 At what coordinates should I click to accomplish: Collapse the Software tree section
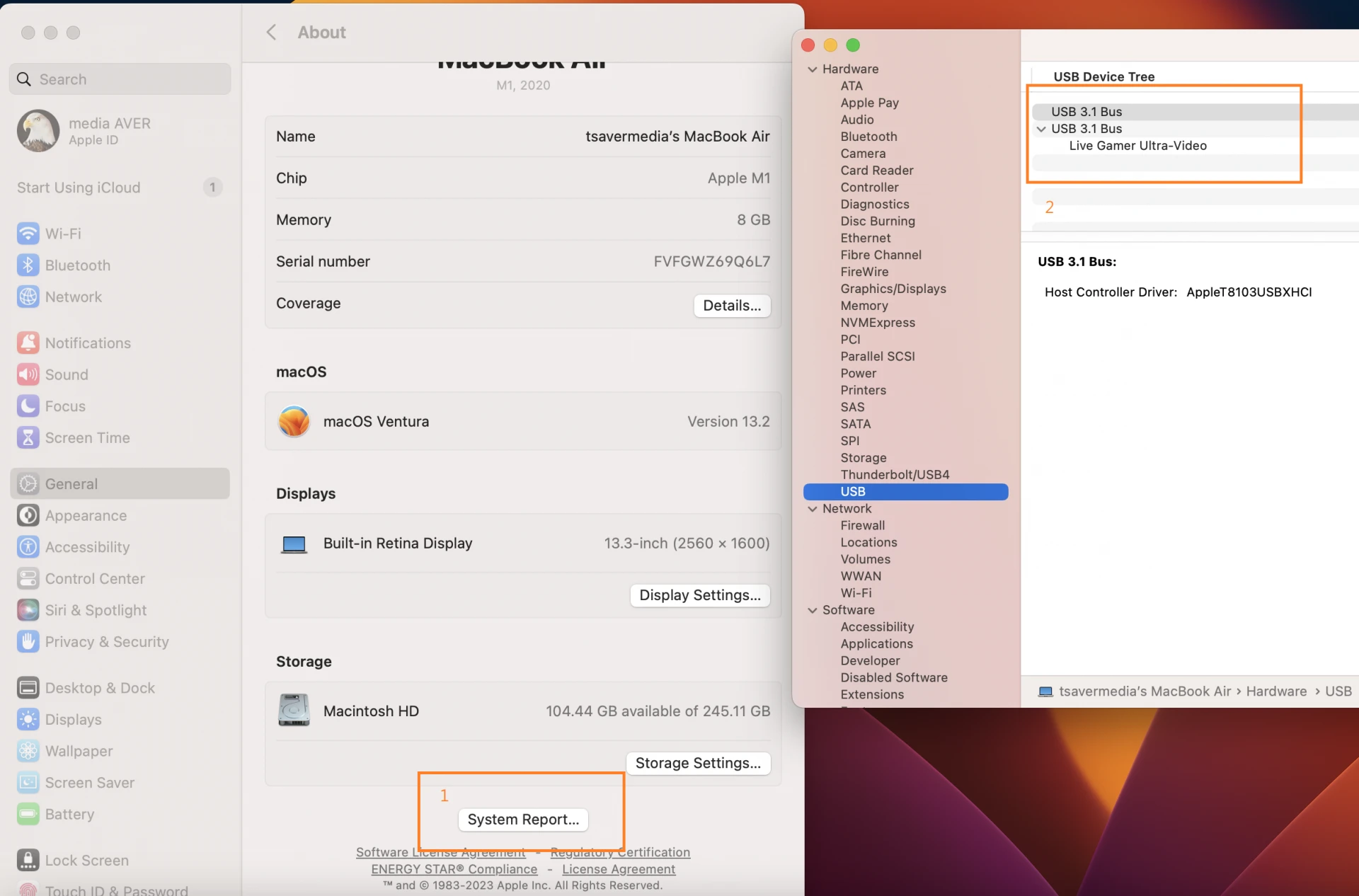pyautogui.click(x=813, y=610)
